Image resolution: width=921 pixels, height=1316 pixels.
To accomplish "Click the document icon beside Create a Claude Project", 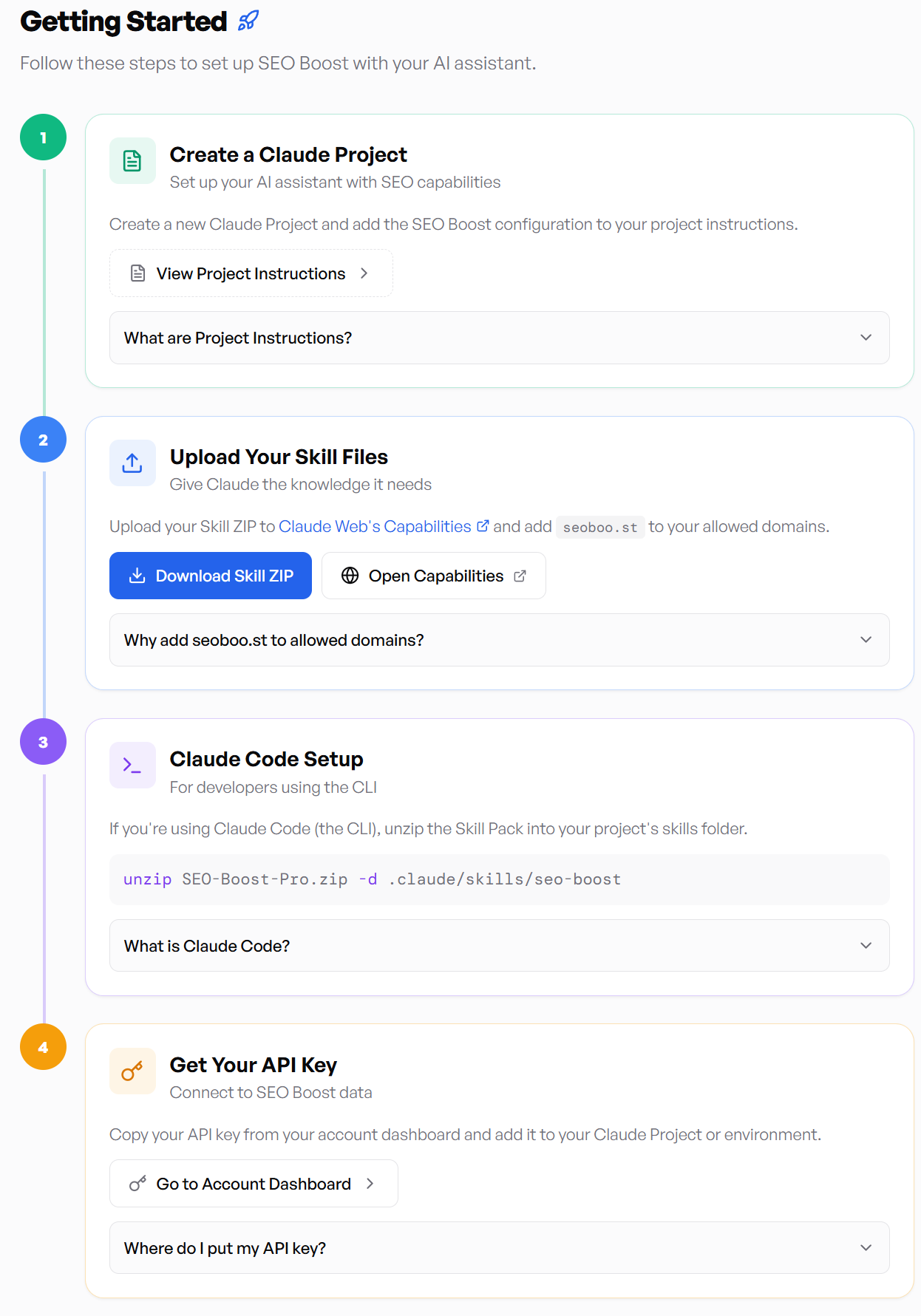I will (x=132, y=160).
